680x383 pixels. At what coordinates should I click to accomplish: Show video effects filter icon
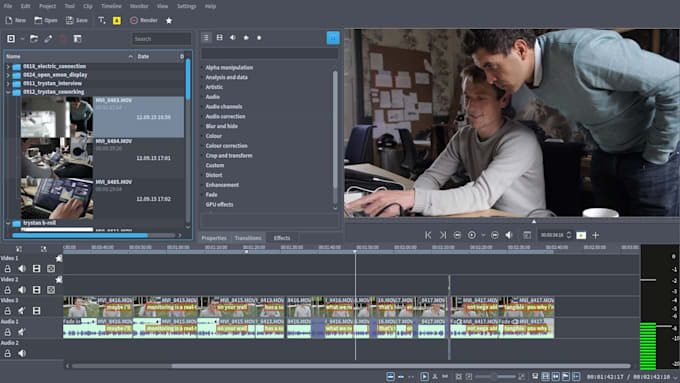(219, 38)
